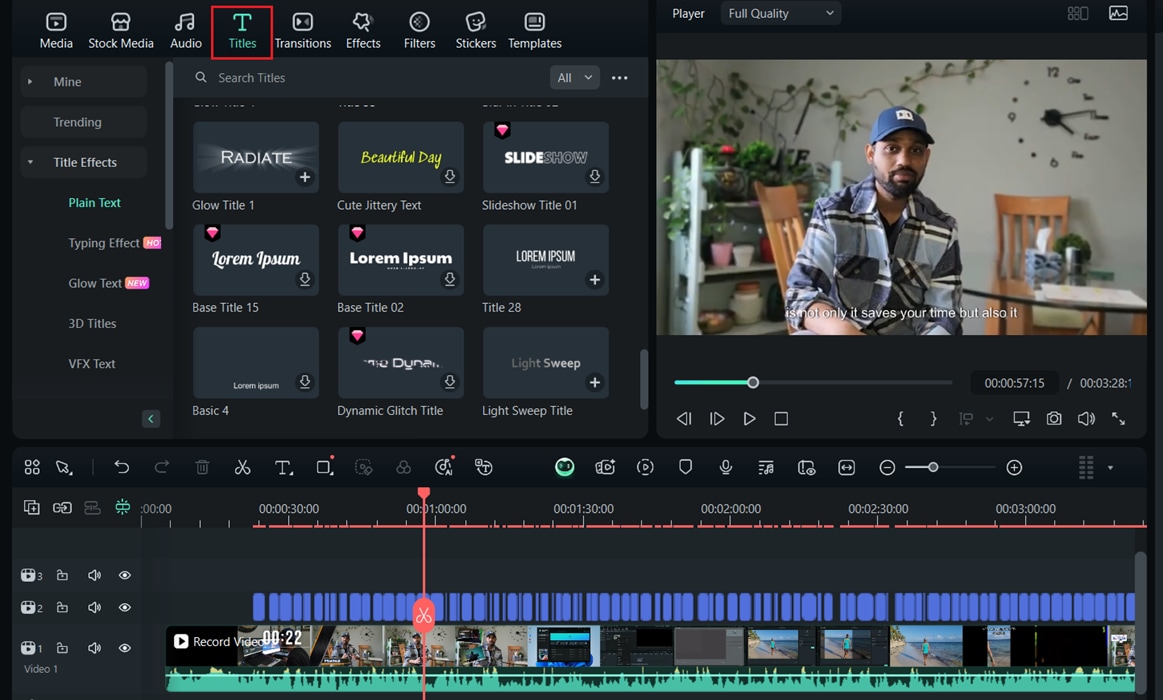Mute track 3 audio
Image resolution: width=1163 pixels, height=700 pixels.
(94, 575)
